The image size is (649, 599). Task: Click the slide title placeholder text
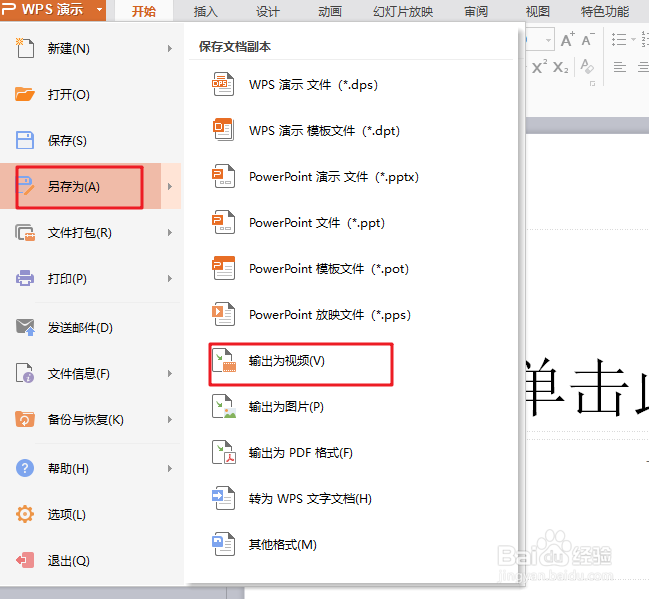coord(587,387)
